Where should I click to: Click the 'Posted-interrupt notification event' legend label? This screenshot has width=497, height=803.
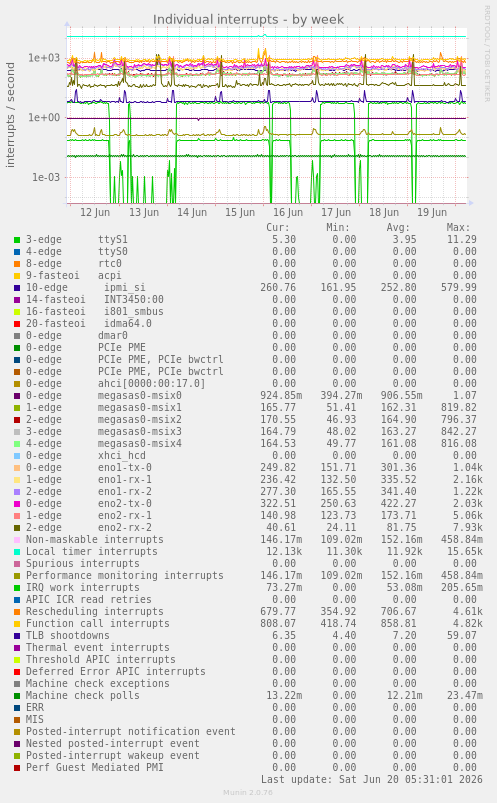(x=131, y=731)
